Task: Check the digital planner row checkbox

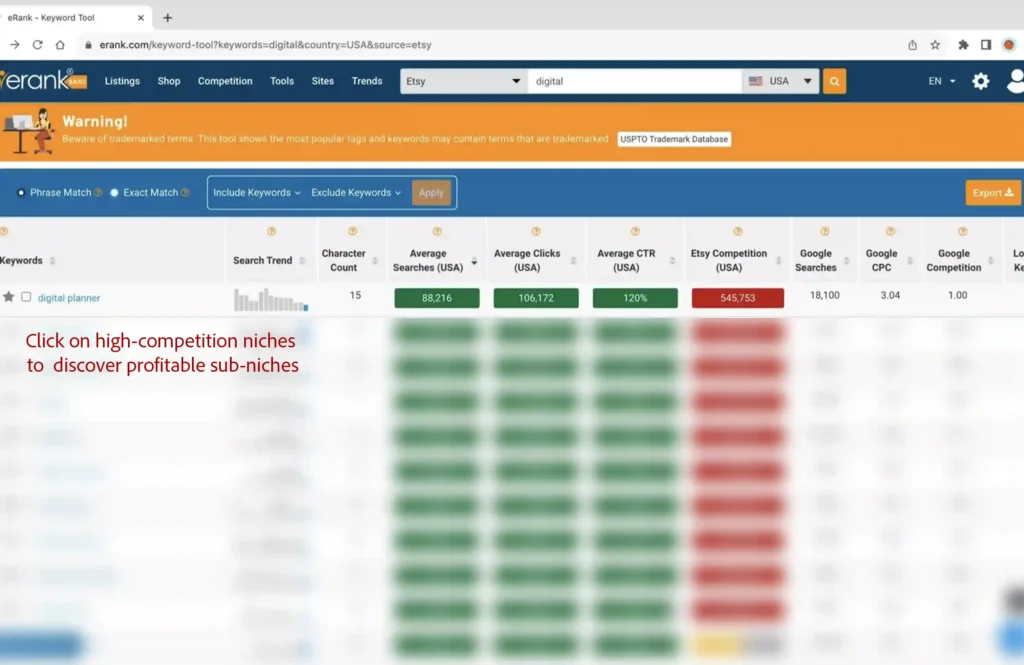Action: coord(26,297)
